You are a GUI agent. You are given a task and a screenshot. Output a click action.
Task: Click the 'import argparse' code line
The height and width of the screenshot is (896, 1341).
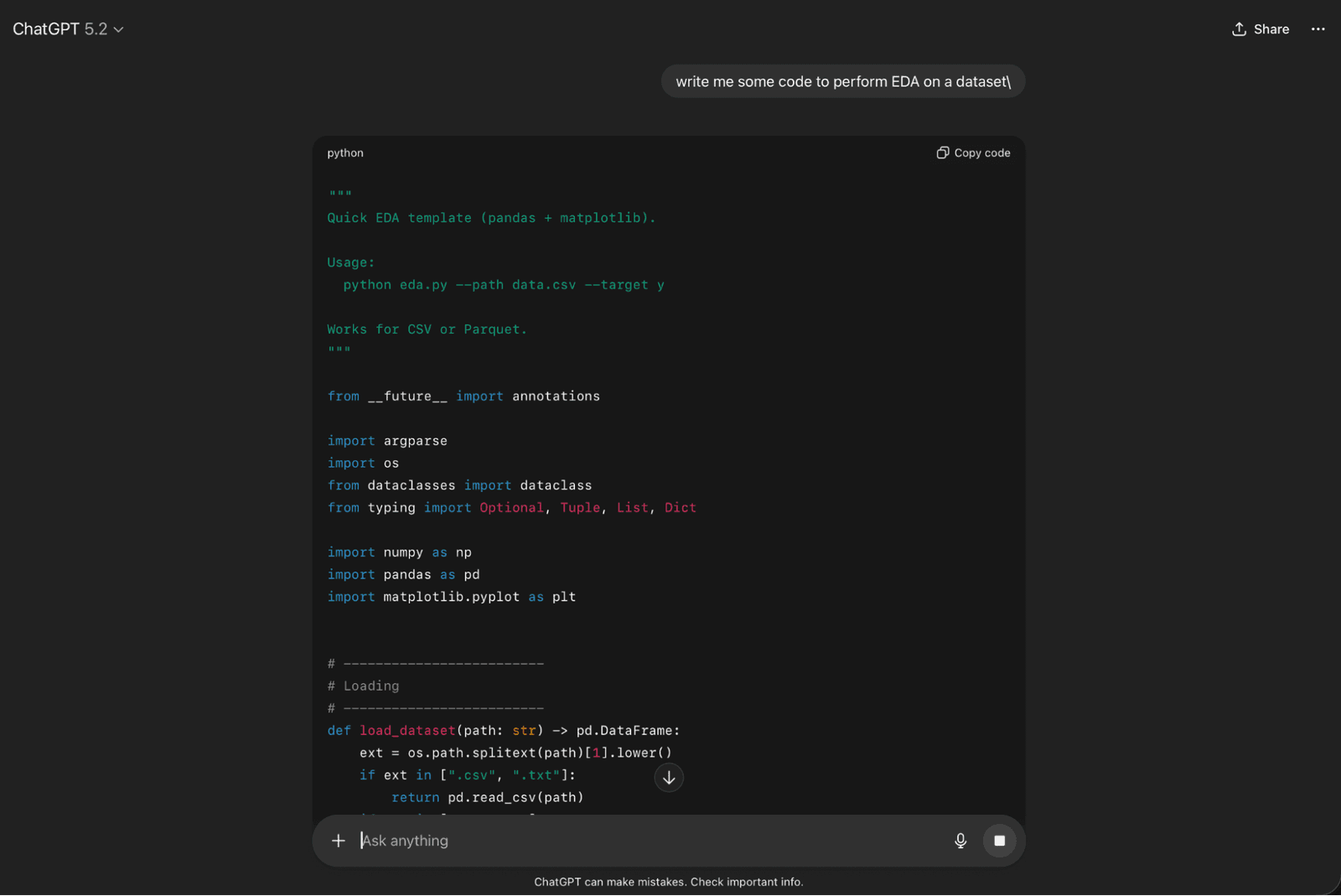(387, 441)
